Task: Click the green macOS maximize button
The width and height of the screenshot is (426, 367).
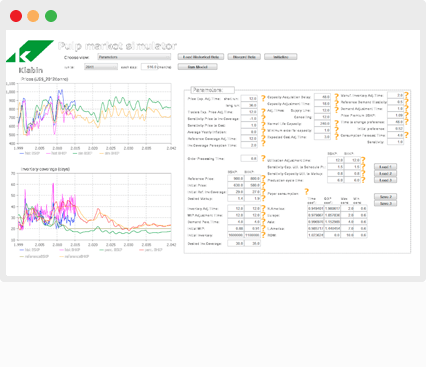Action: (x=51, y=16)
